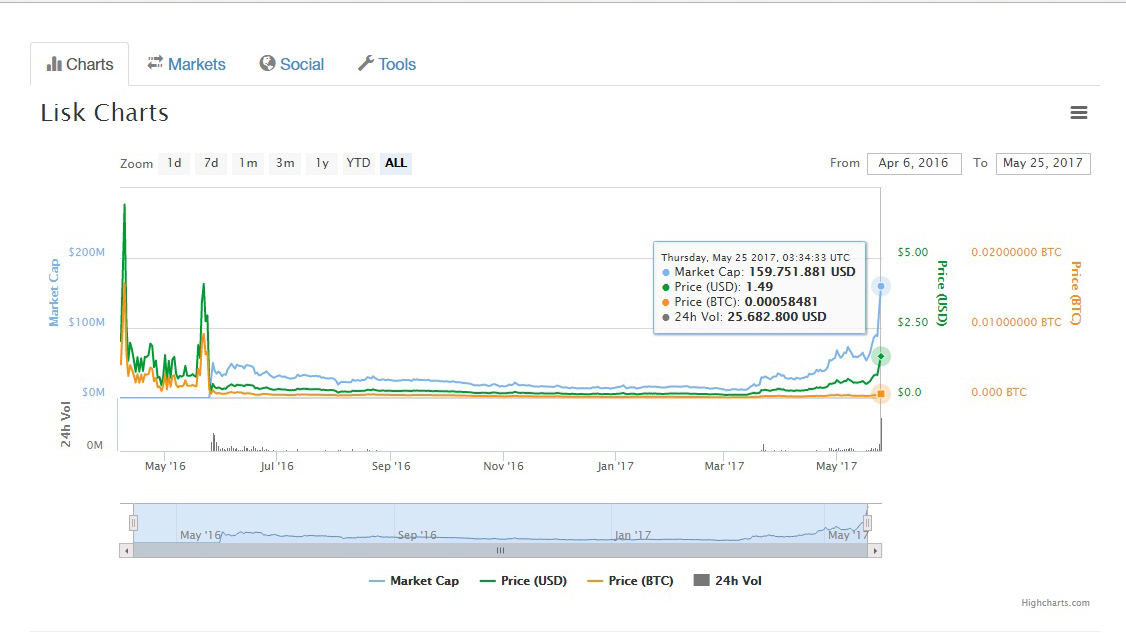Click the Jul '16 x-axis label
This screenshot has width=1126, height=633.
[276, 466]
